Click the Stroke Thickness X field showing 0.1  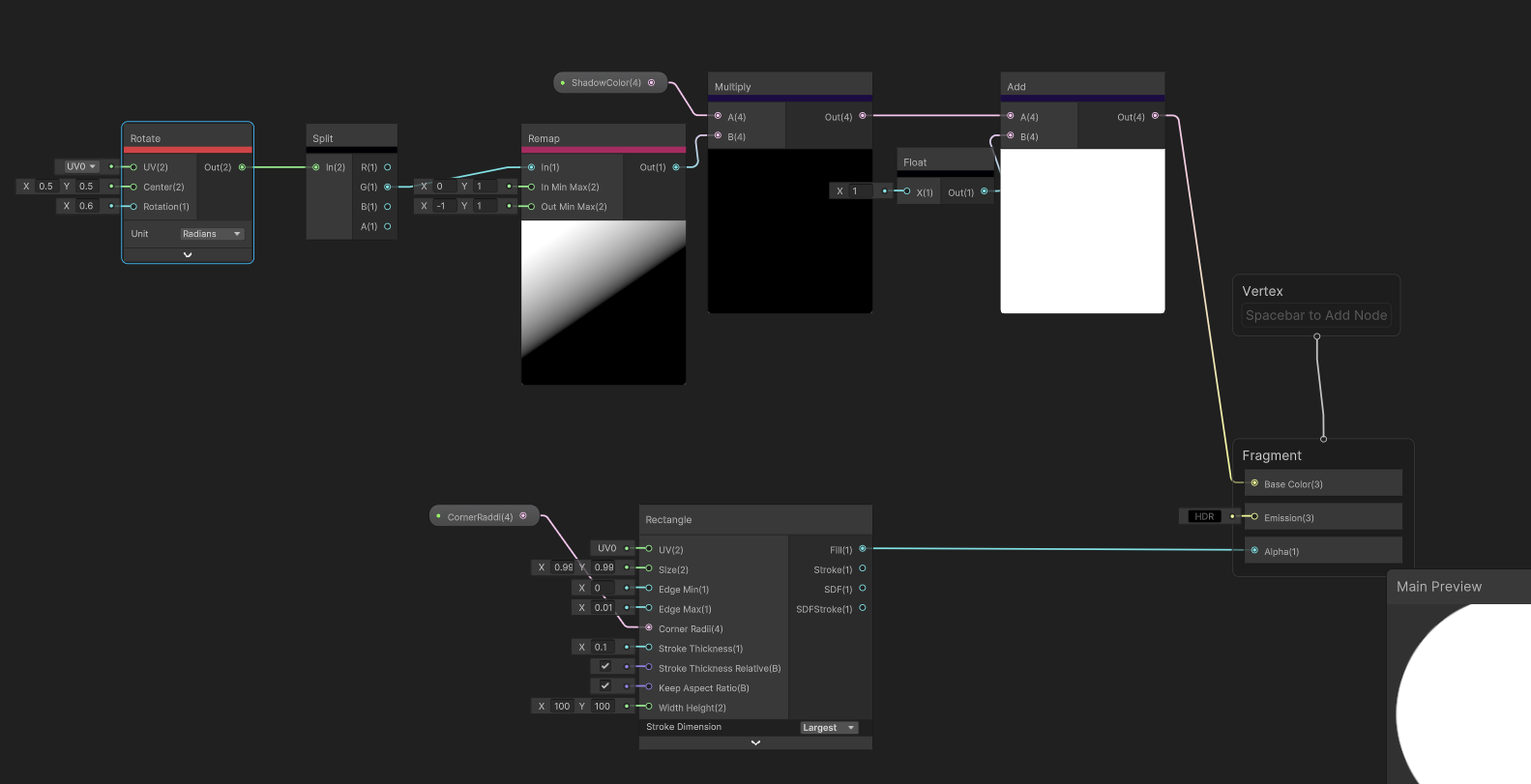click(x=604, y=647)
